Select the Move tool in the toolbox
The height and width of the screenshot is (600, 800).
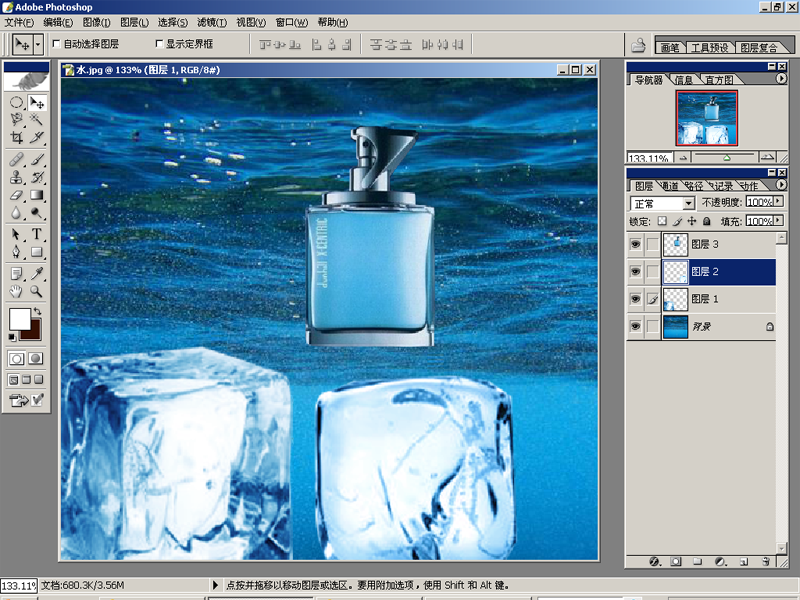pyautogui.click(x=36, y=103)
